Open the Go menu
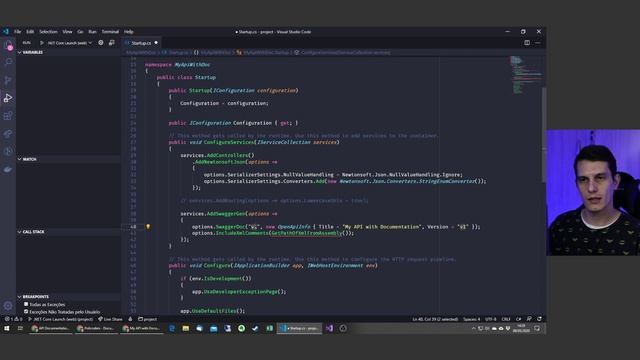This screenshot has width=640, height=360. tap(80, 31)
